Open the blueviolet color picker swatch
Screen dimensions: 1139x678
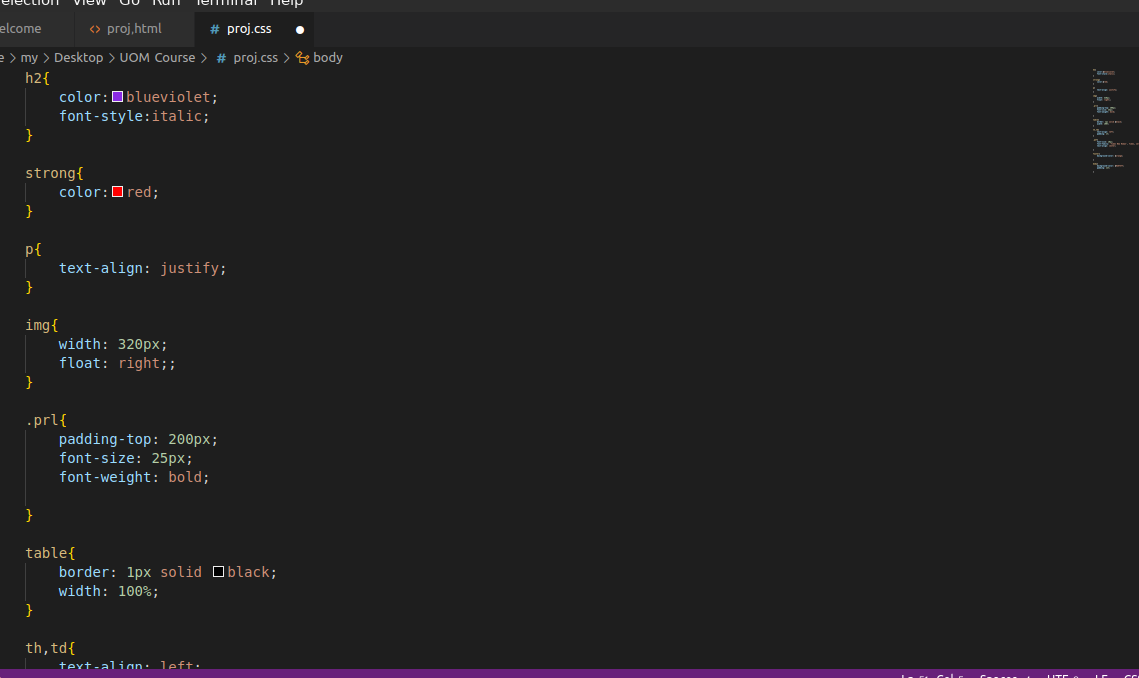tap(118, 97)
